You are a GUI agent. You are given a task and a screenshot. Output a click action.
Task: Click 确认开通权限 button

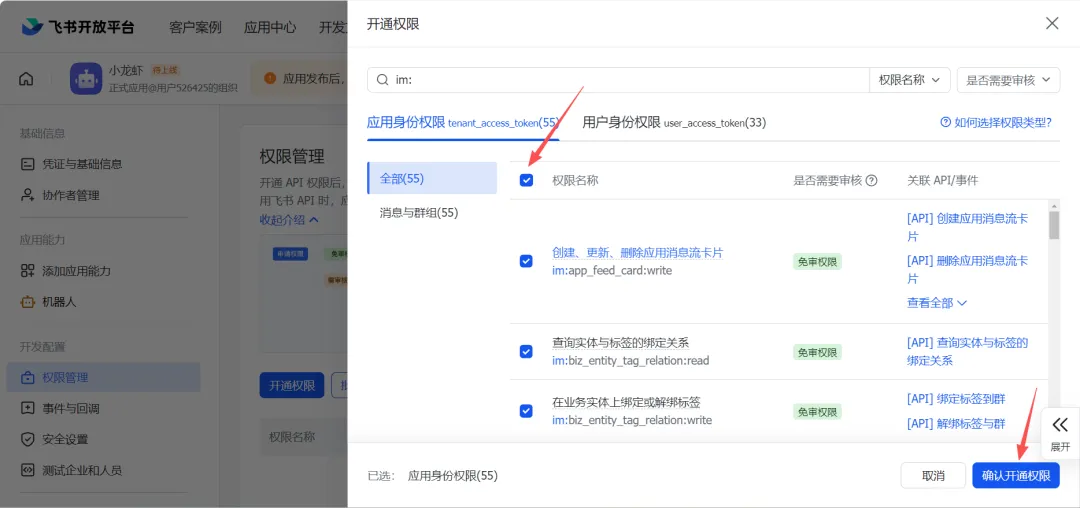pos(1016,476)
